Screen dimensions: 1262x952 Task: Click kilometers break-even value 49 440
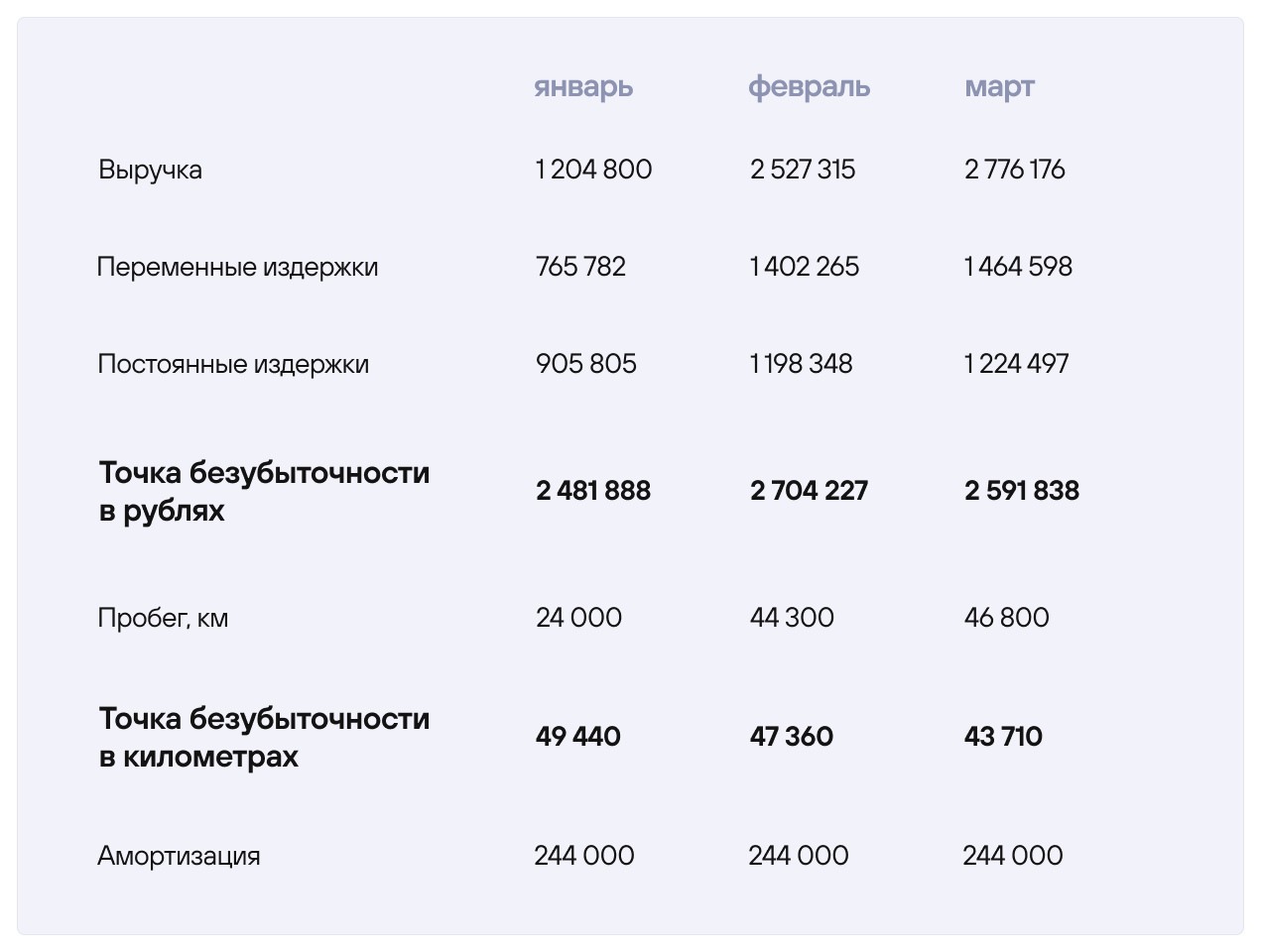point(577,737)
